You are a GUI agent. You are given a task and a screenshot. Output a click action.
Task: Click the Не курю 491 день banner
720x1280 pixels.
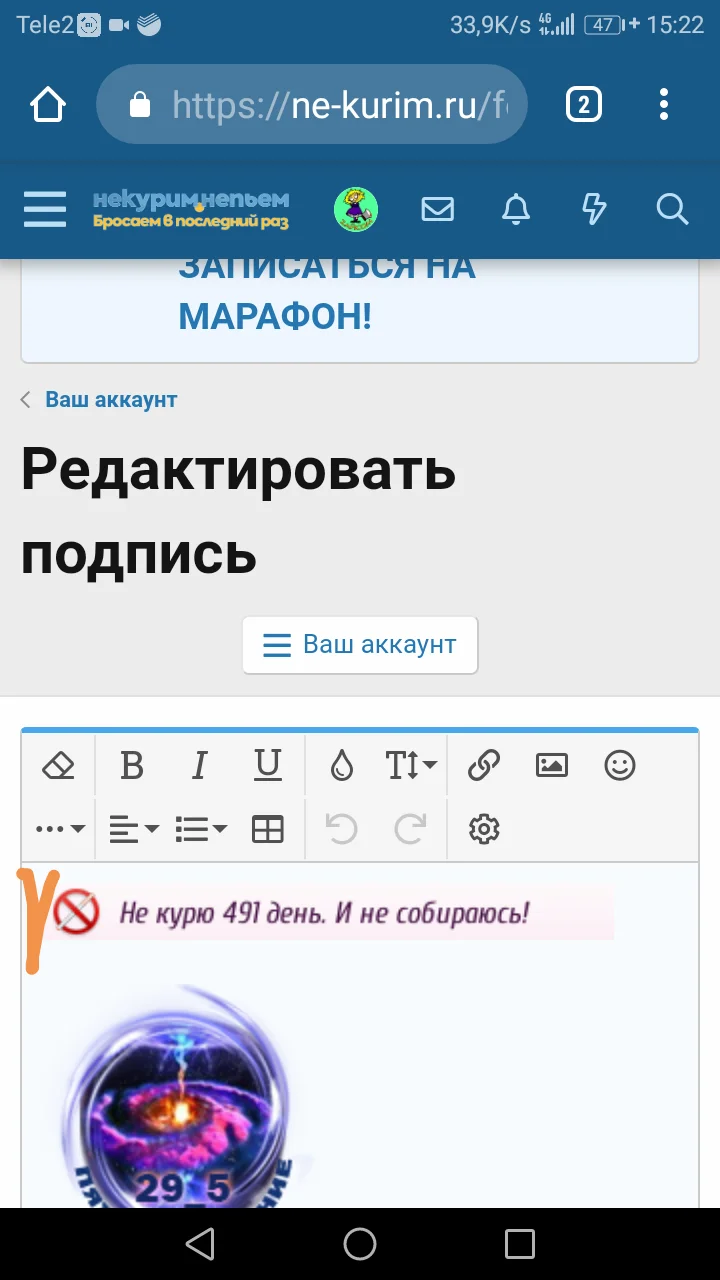click(333, 912)
